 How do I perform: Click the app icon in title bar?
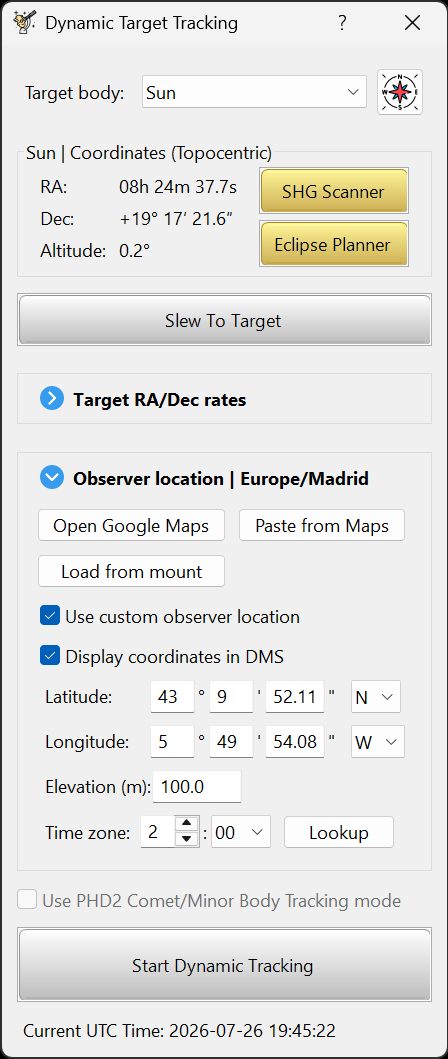pos(24,22)
